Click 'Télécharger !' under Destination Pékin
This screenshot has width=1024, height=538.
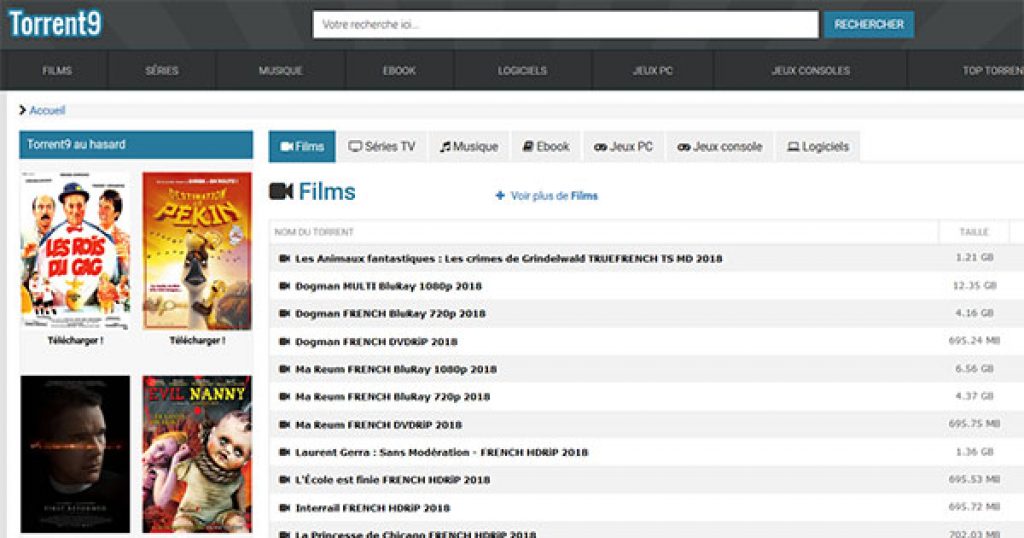pos(197,340)
